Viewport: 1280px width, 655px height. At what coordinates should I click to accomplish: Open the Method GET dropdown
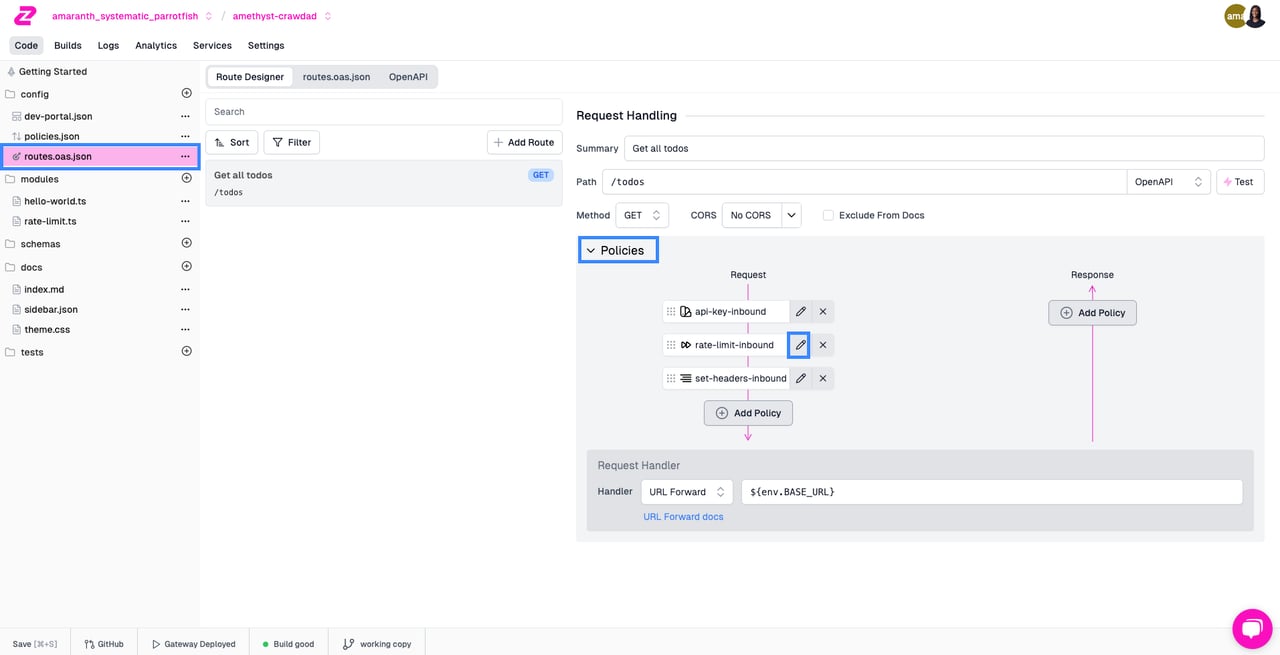(x=643, y=215)
